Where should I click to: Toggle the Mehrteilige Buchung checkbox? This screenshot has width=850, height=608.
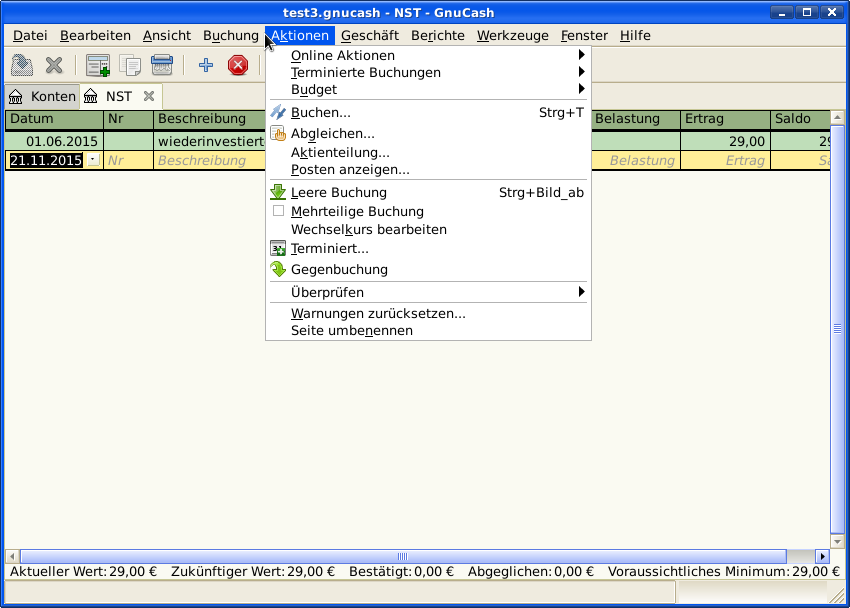279,211
